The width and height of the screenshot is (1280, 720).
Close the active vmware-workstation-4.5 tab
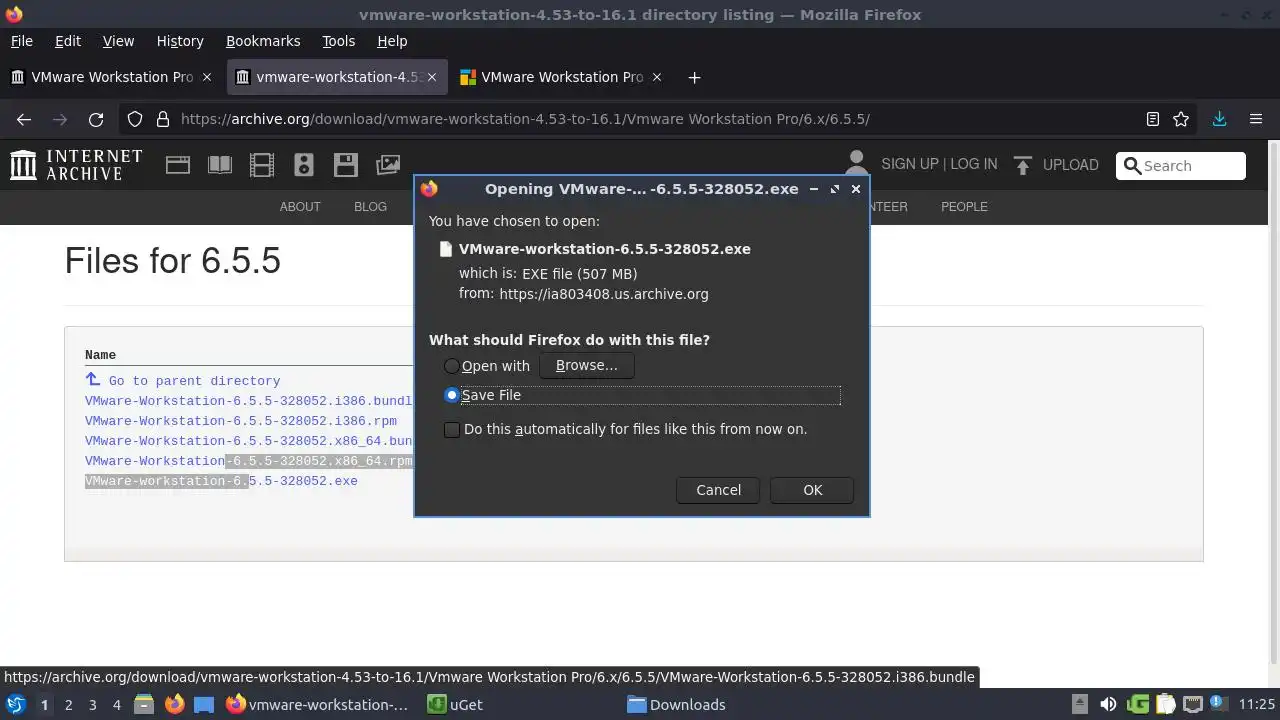[x=432, y=77]
